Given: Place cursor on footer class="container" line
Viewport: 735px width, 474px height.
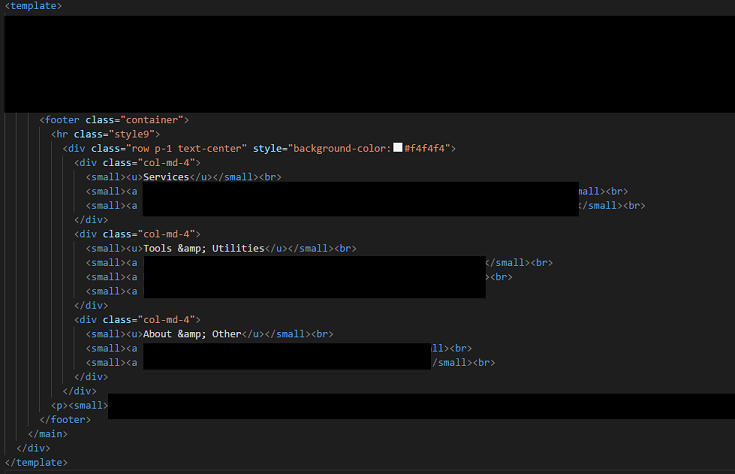Looking at the screenshot, I should pyautogui.click(x=114, y=120).
